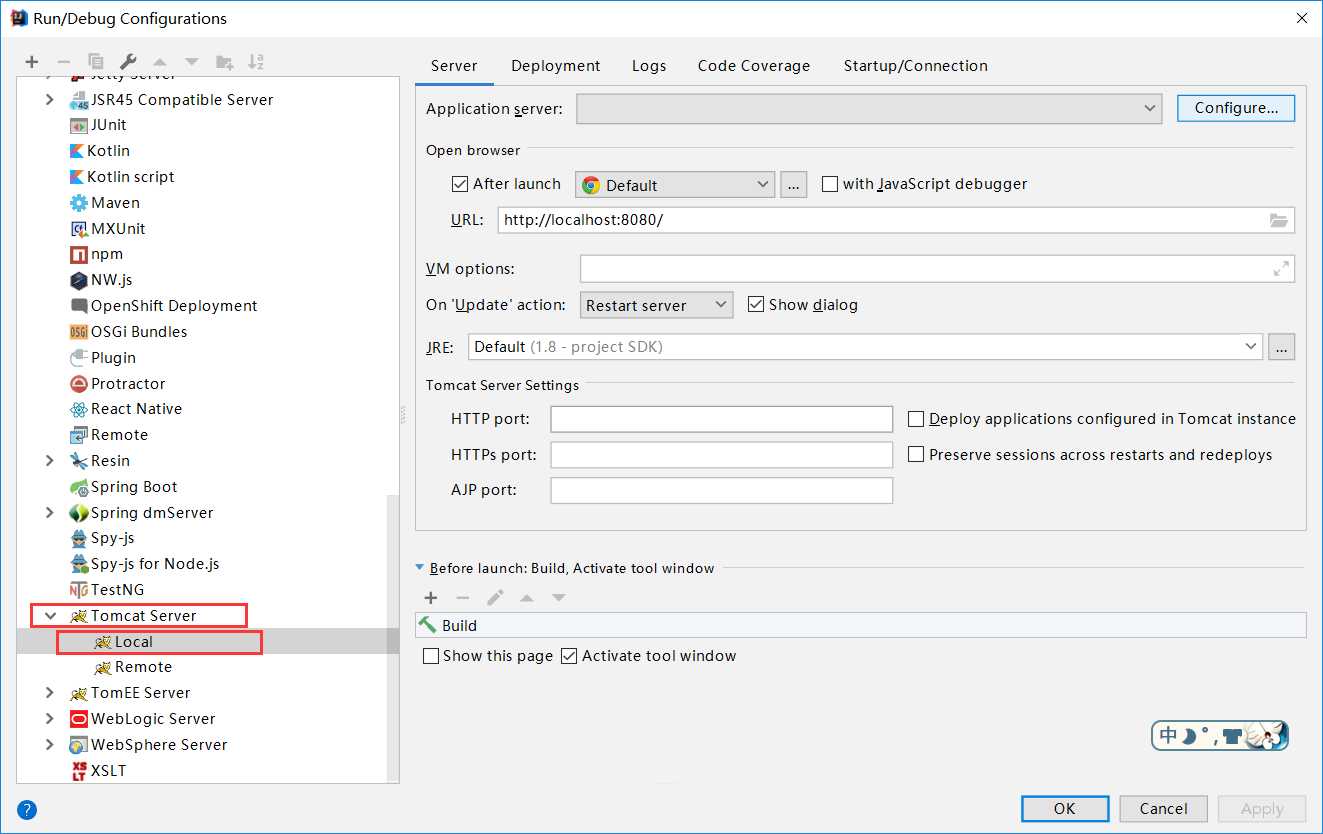1323x834 pixels.
Task: Click the help question mark icon
Action: [27, 809]
